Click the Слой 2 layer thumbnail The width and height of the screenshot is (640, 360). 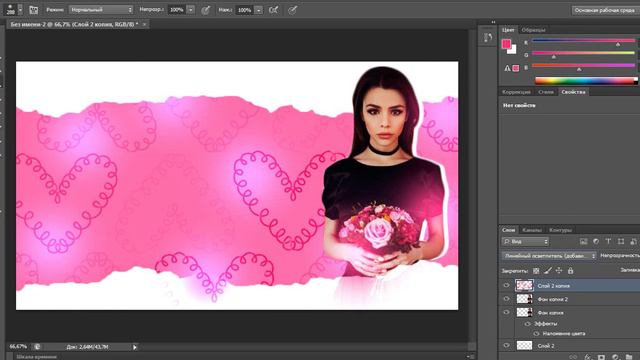524,346
